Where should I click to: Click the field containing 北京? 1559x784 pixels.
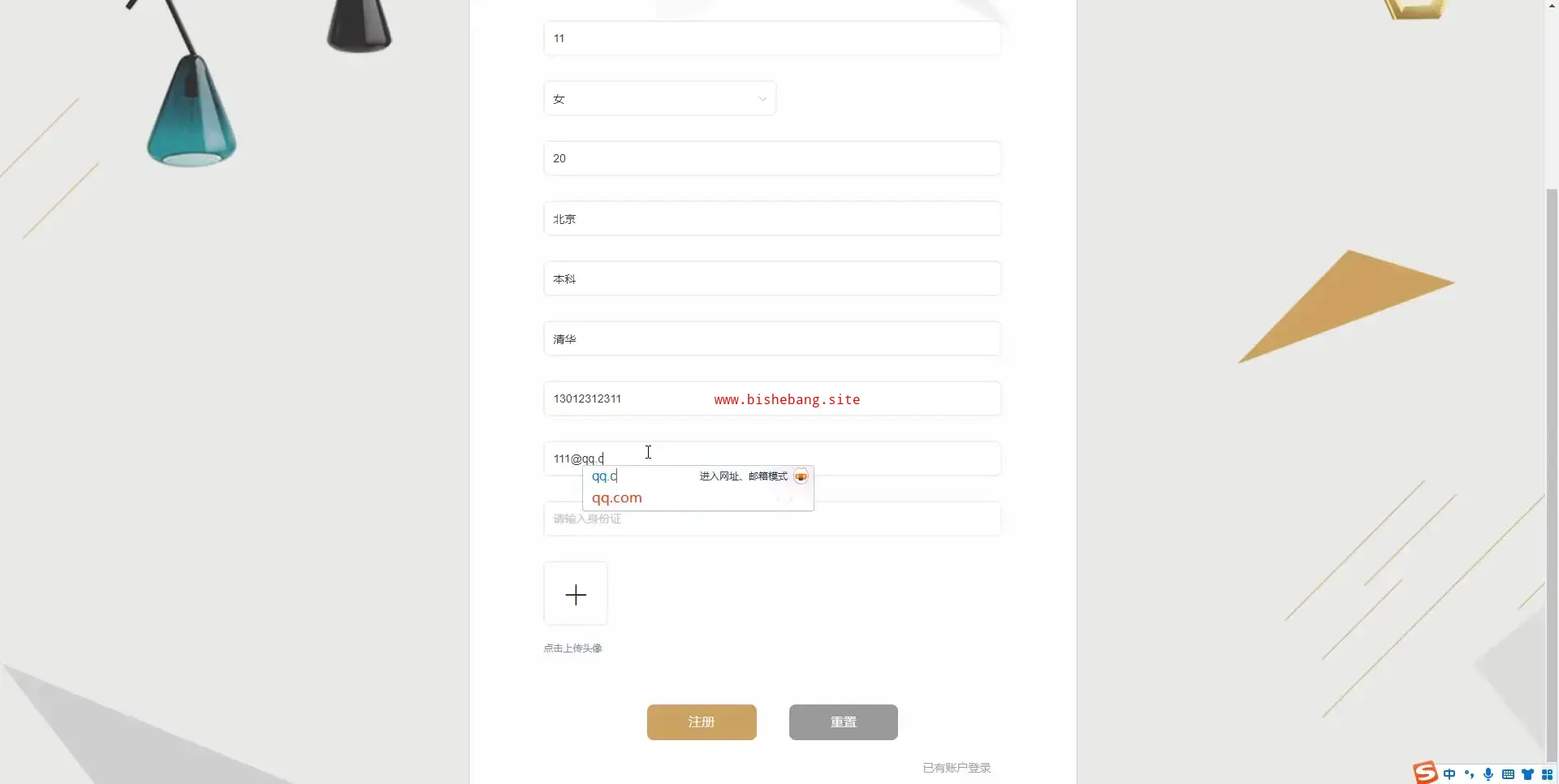[771, 219]
